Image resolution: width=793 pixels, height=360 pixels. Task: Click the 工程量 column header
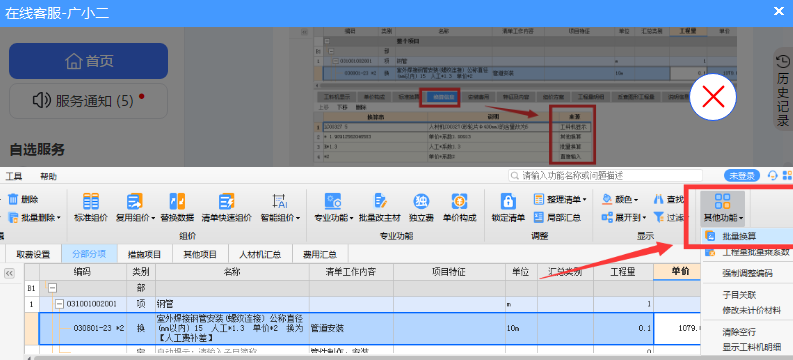[624, 272]
